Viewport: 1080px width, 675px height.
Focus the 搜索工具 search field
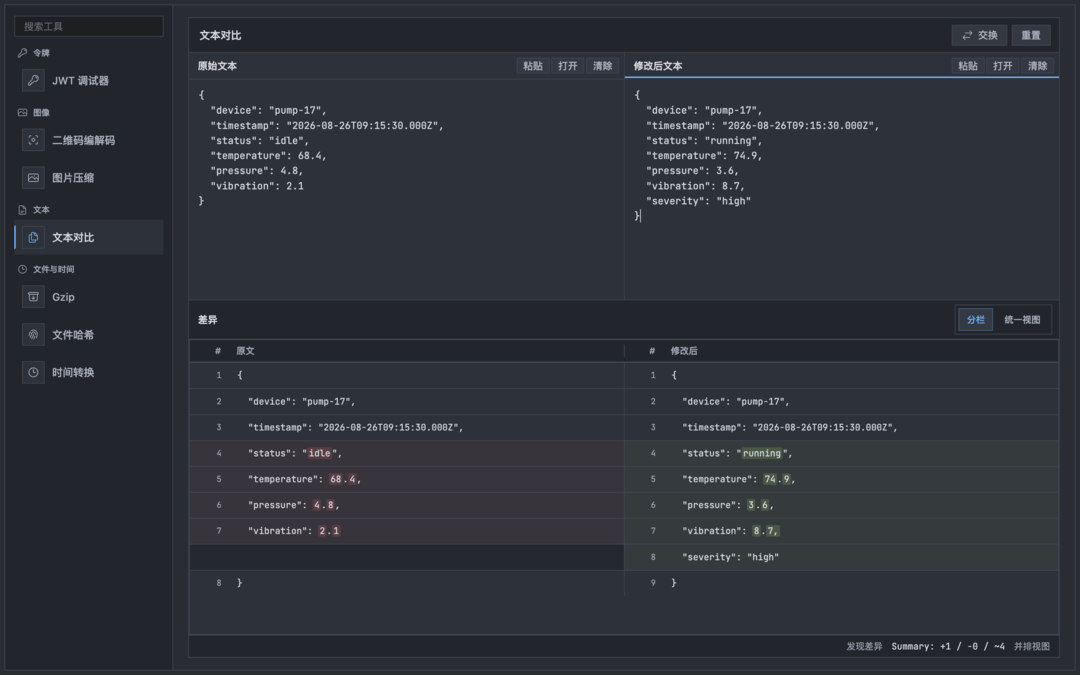[x=89, y=26]
